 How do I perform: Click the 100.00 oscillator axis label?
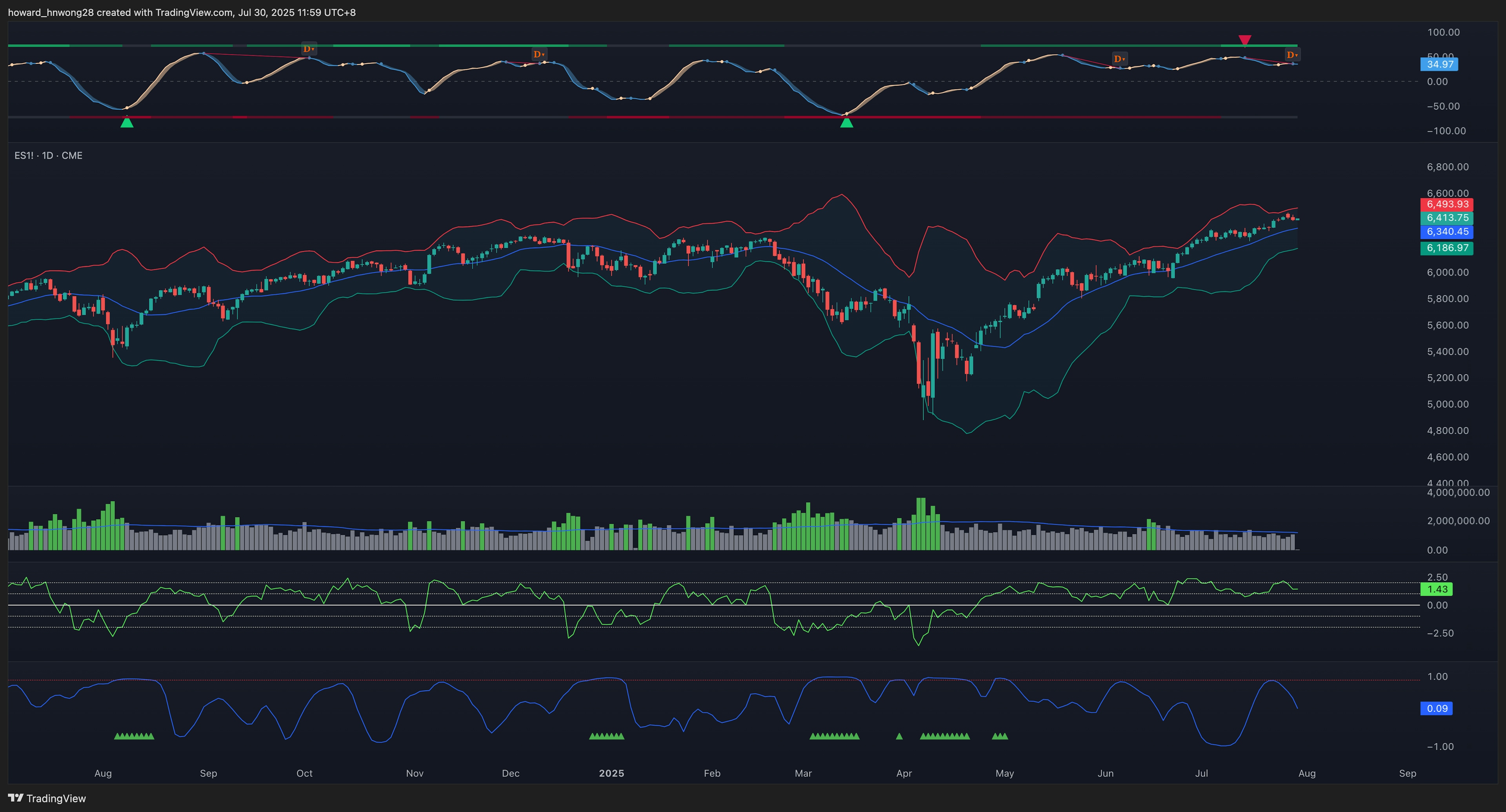(x=1443, y=32)
